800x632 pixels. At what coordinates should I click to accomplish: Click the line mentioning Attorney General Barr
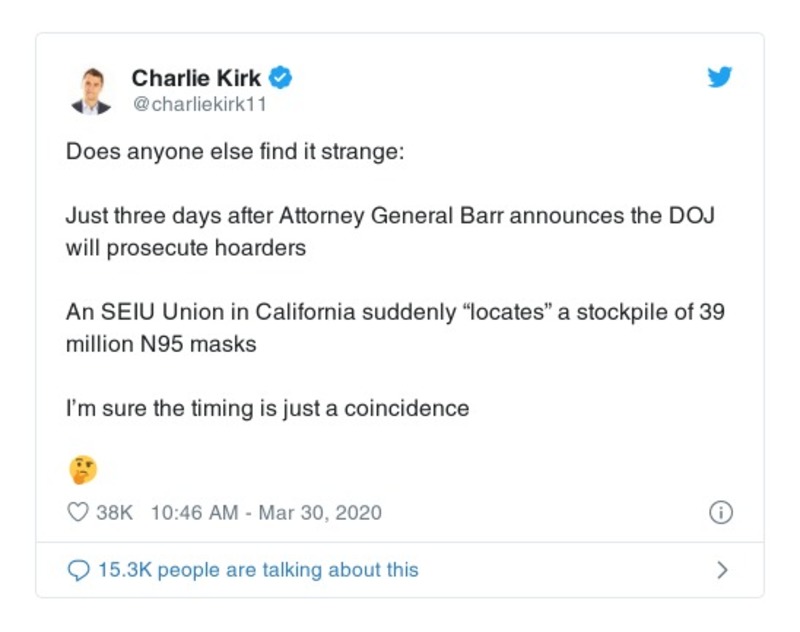click(390, 216)
